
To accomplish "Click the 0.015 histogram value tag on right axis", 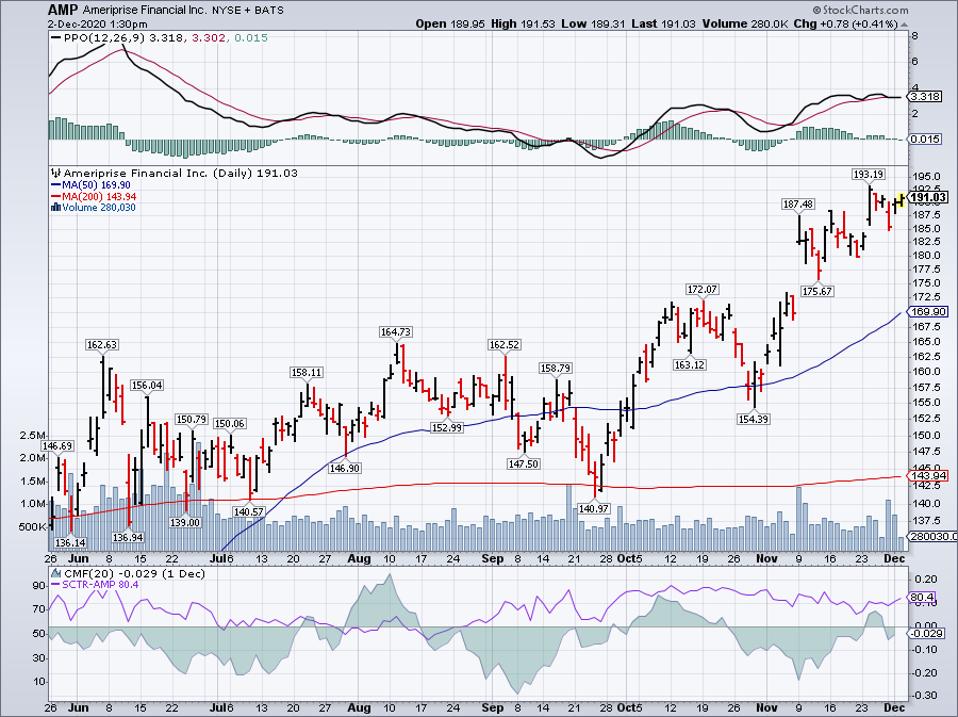I will [926, 139].
